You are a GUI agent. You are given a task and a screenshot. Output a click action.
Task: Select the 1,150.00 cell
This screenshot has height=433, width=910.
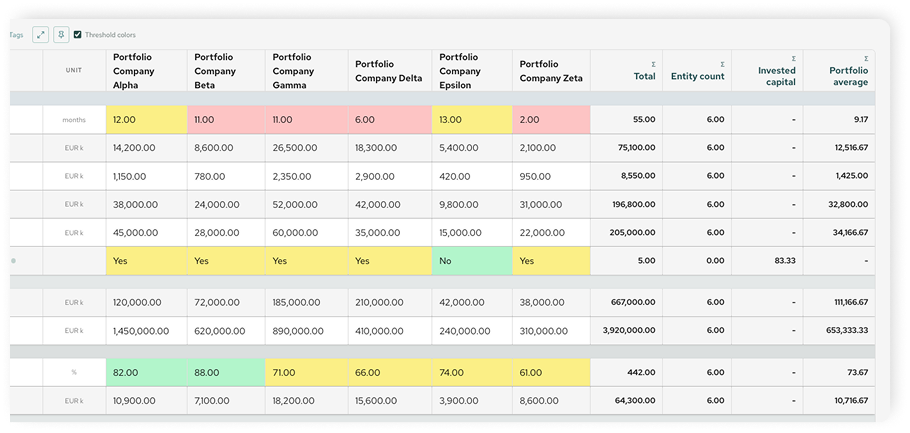[x=146, y=176]
